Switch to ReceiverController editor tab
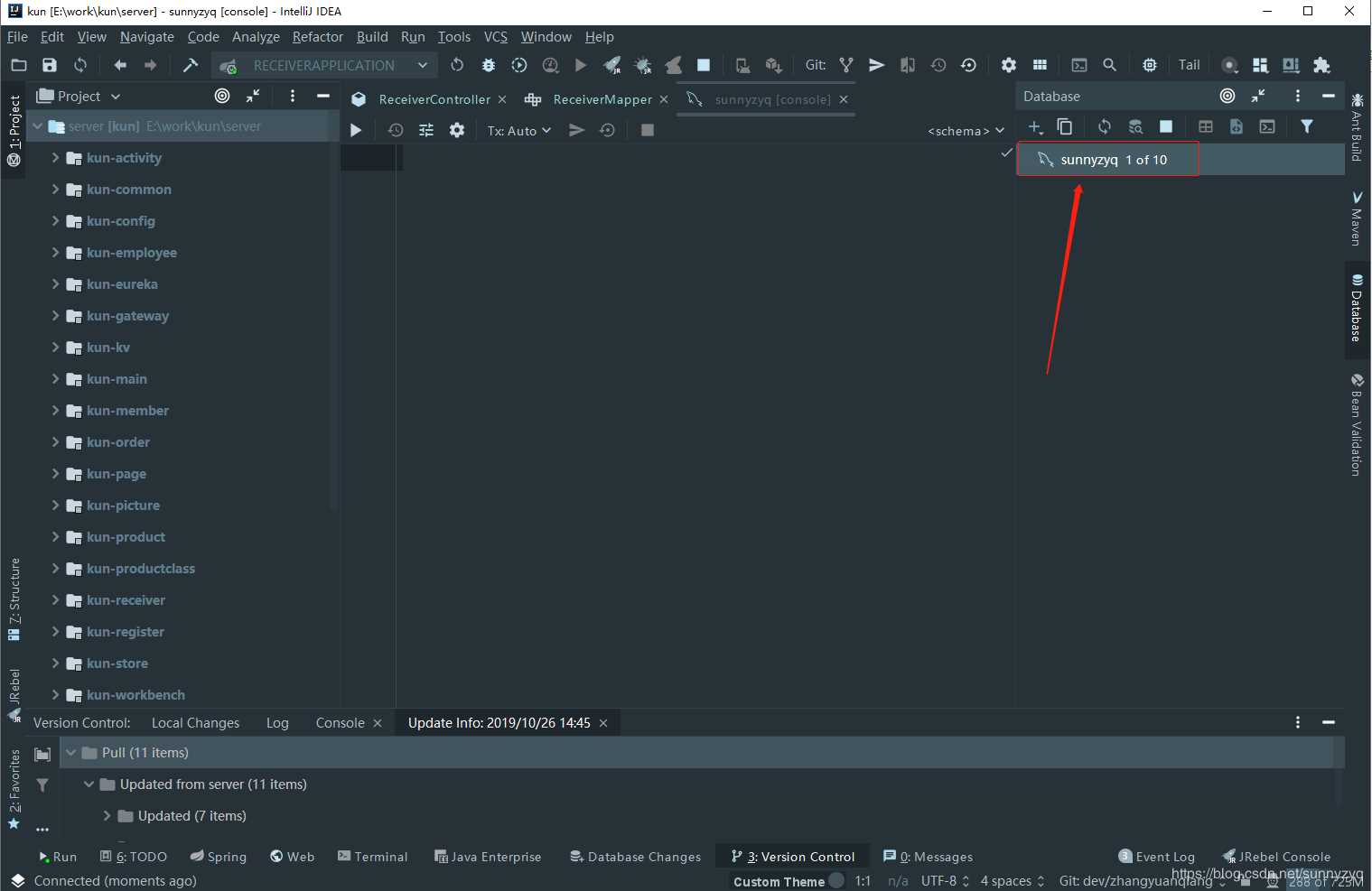This screenshot has width=1372, height=891. click(434, 99)
